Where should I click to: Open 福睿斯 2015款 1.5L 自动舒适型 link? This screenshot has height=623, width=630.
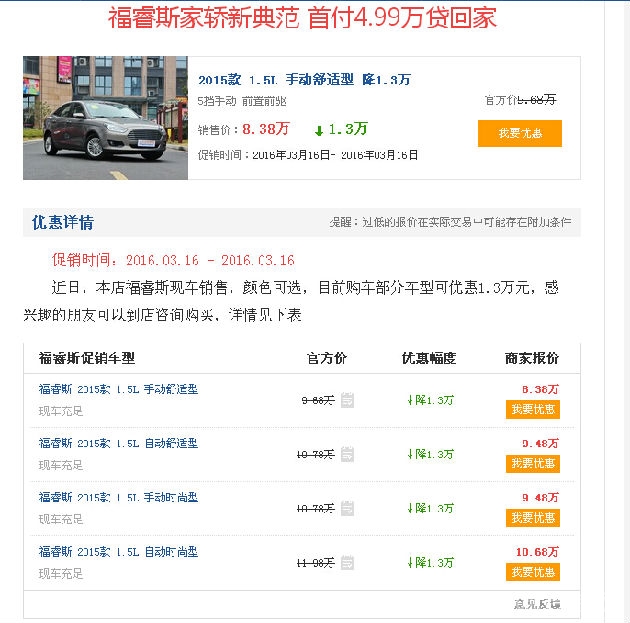click(x=118, y=443)
